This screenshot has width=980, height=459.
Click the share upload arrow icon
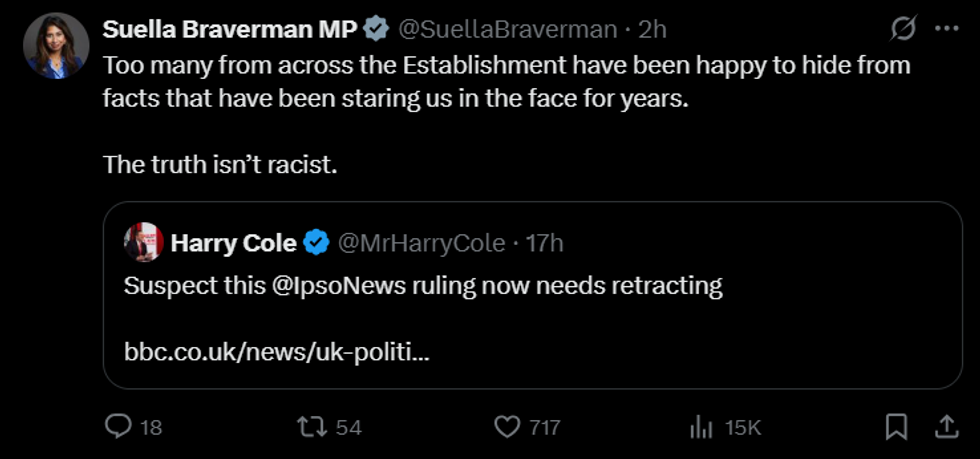pos(944,427)
